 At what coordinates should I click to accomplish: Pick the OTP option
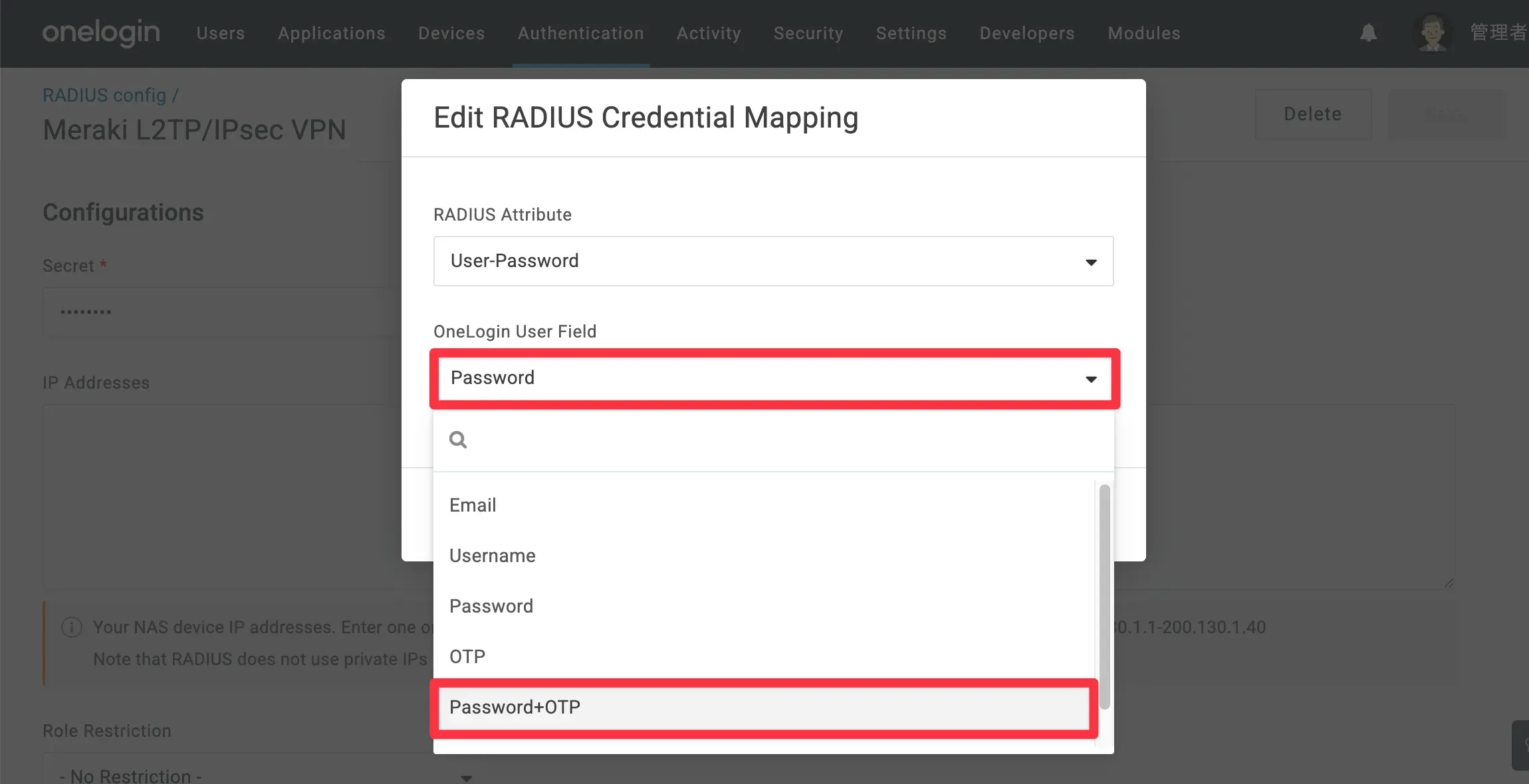coord(467,656)
